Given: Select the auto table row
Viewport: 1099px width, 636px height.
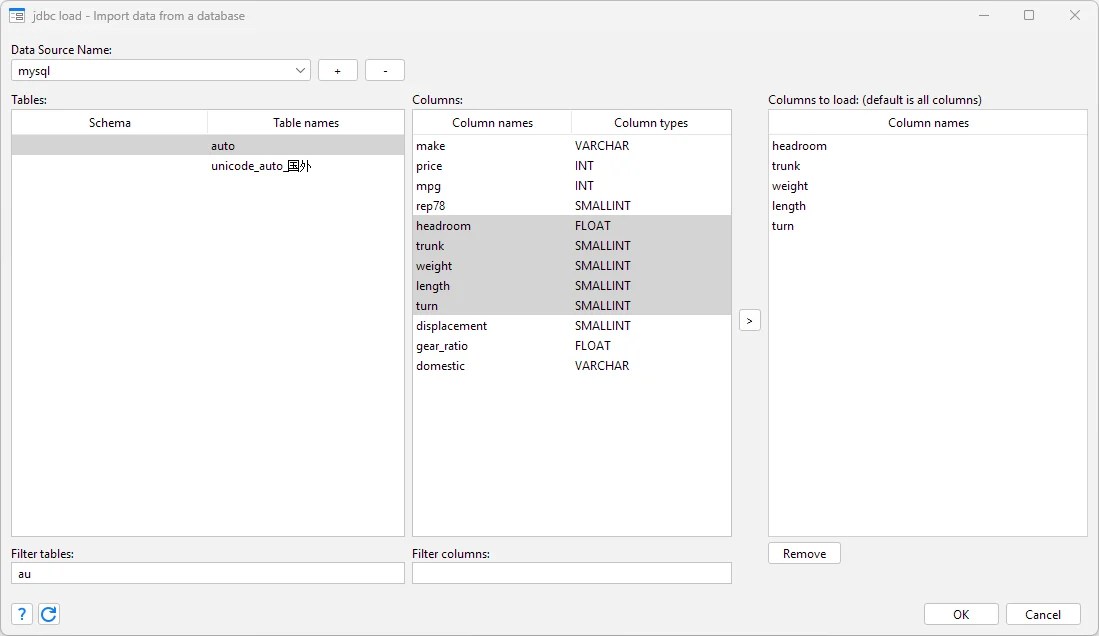Looking at the screenshot, I should 222,145.
